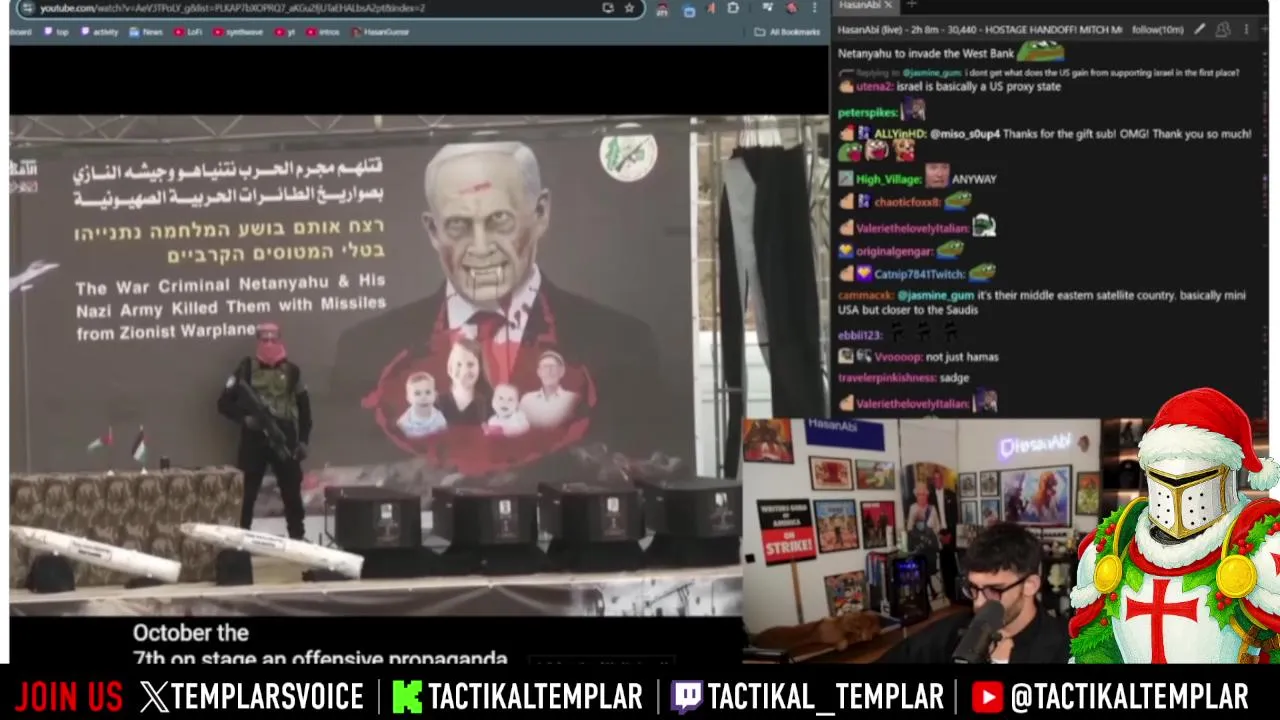Open the 'activity' bookmark

coord(99,32)
